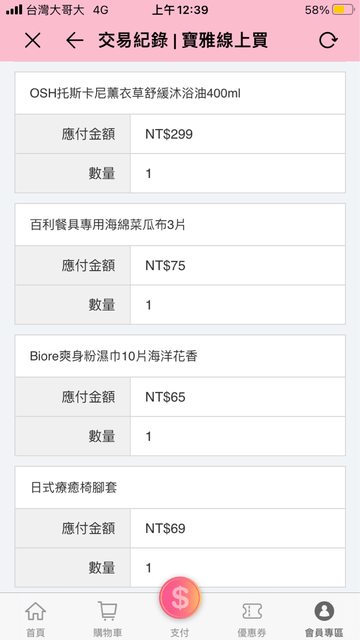360x640 pixels.
Task: Tap the pink dollar 支付 button
Action: point(180,598)
